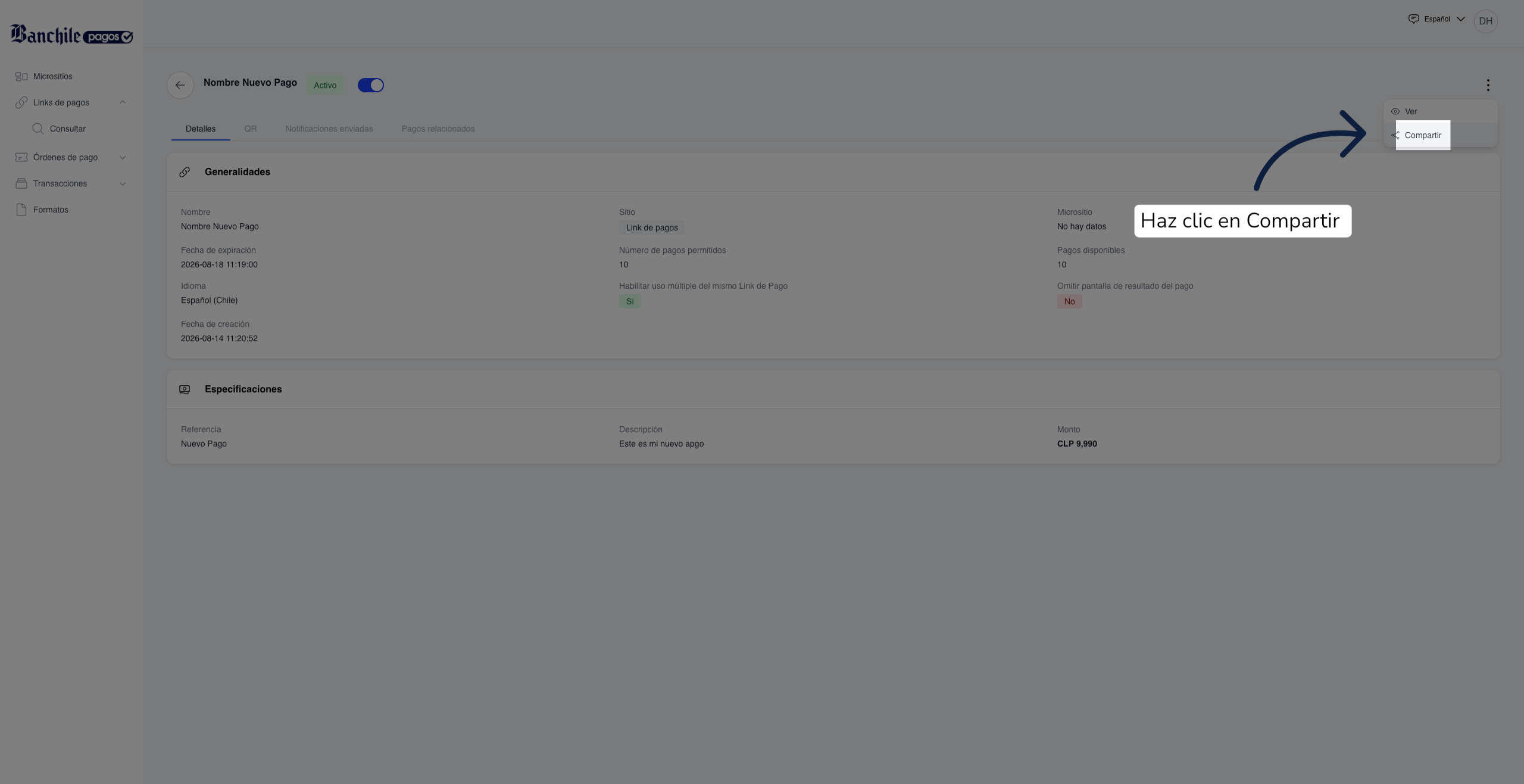This screenshot has width=1524, height=784.
Task: Click the Sí badge for multiple use
Action: click(630, 301)
